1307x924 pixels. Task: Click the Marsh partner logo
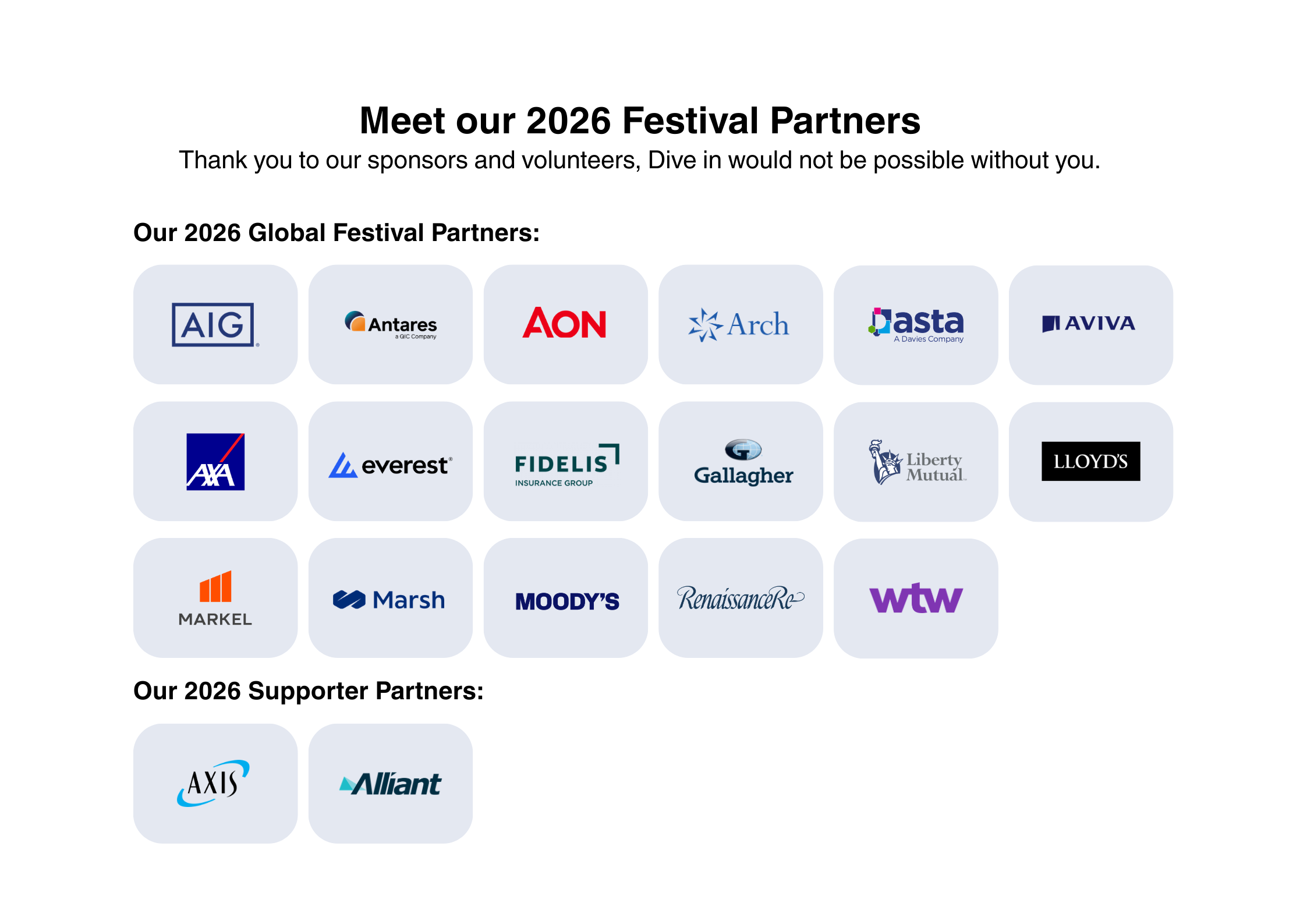[390, 599]
